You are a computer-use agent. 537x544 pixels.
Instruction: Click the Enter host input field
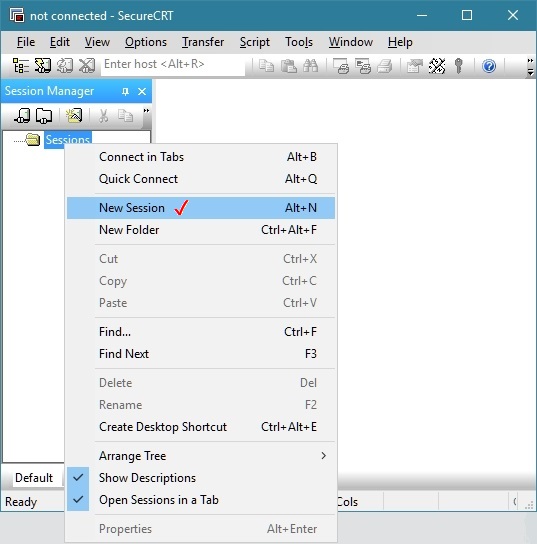173,65
